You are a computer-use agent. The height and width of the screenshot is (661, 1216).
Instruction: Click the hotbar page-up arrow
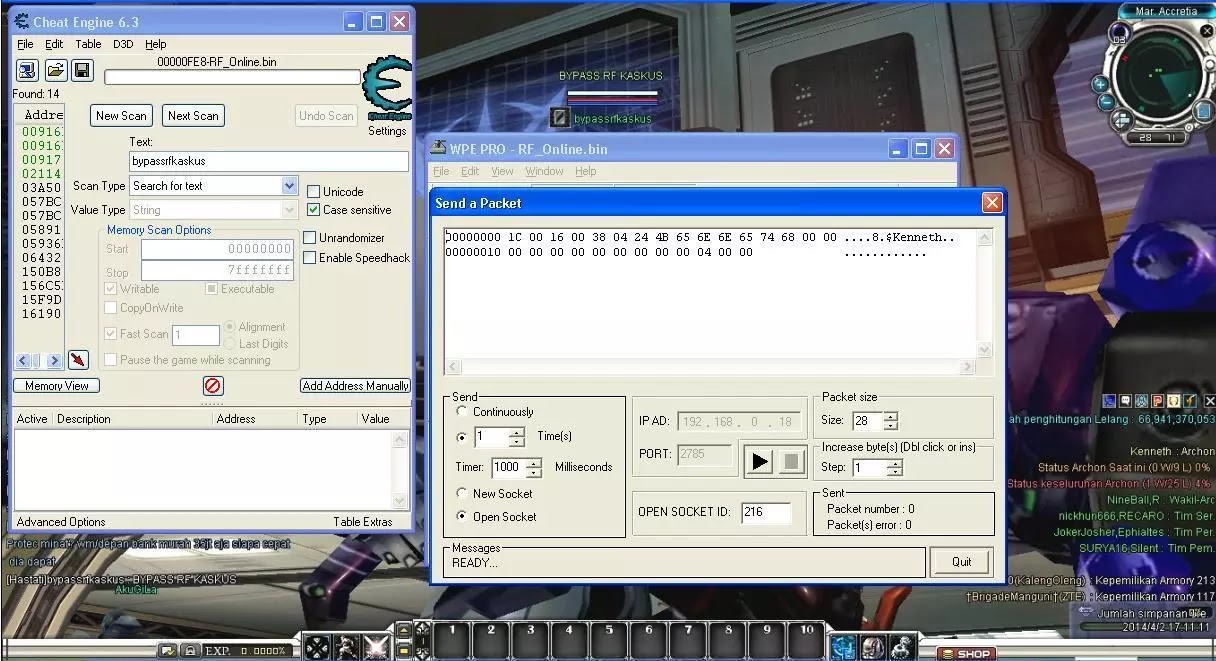[404, 629]
